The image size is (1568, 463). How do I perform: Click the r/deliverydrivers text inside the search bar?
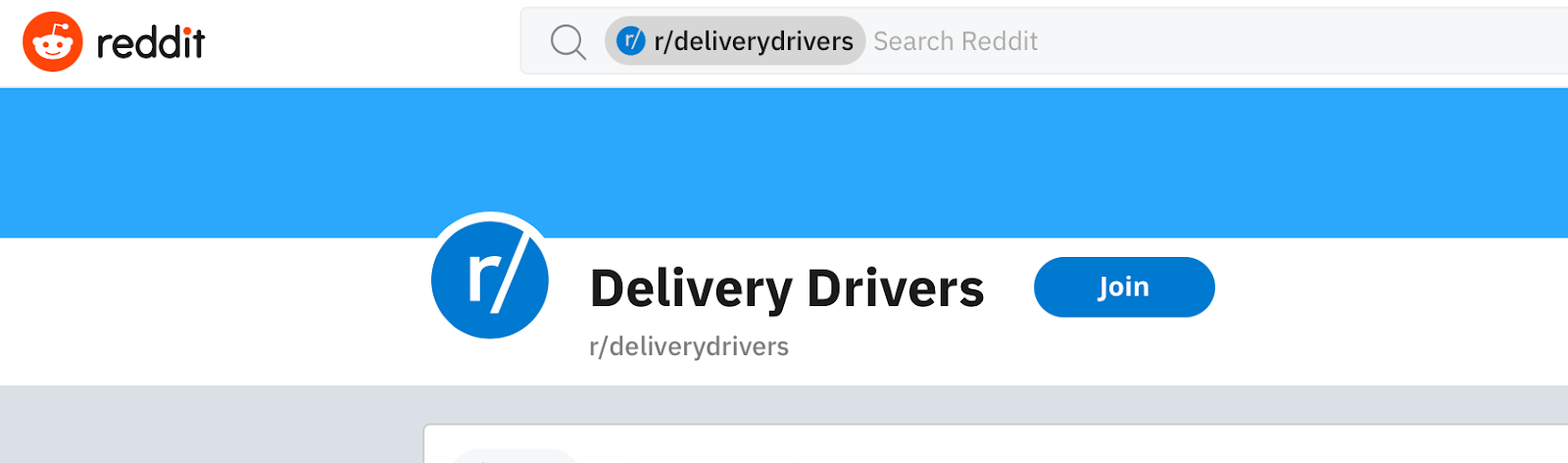pyautogui.click(x=754, y=41)
